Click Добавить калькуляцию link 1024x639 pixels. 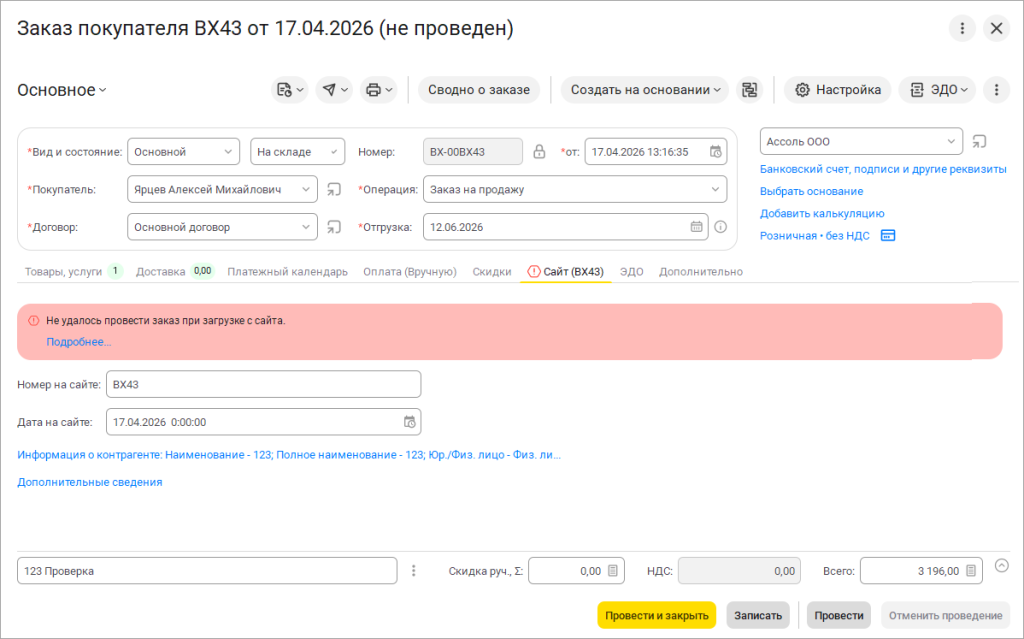point(822,214)
